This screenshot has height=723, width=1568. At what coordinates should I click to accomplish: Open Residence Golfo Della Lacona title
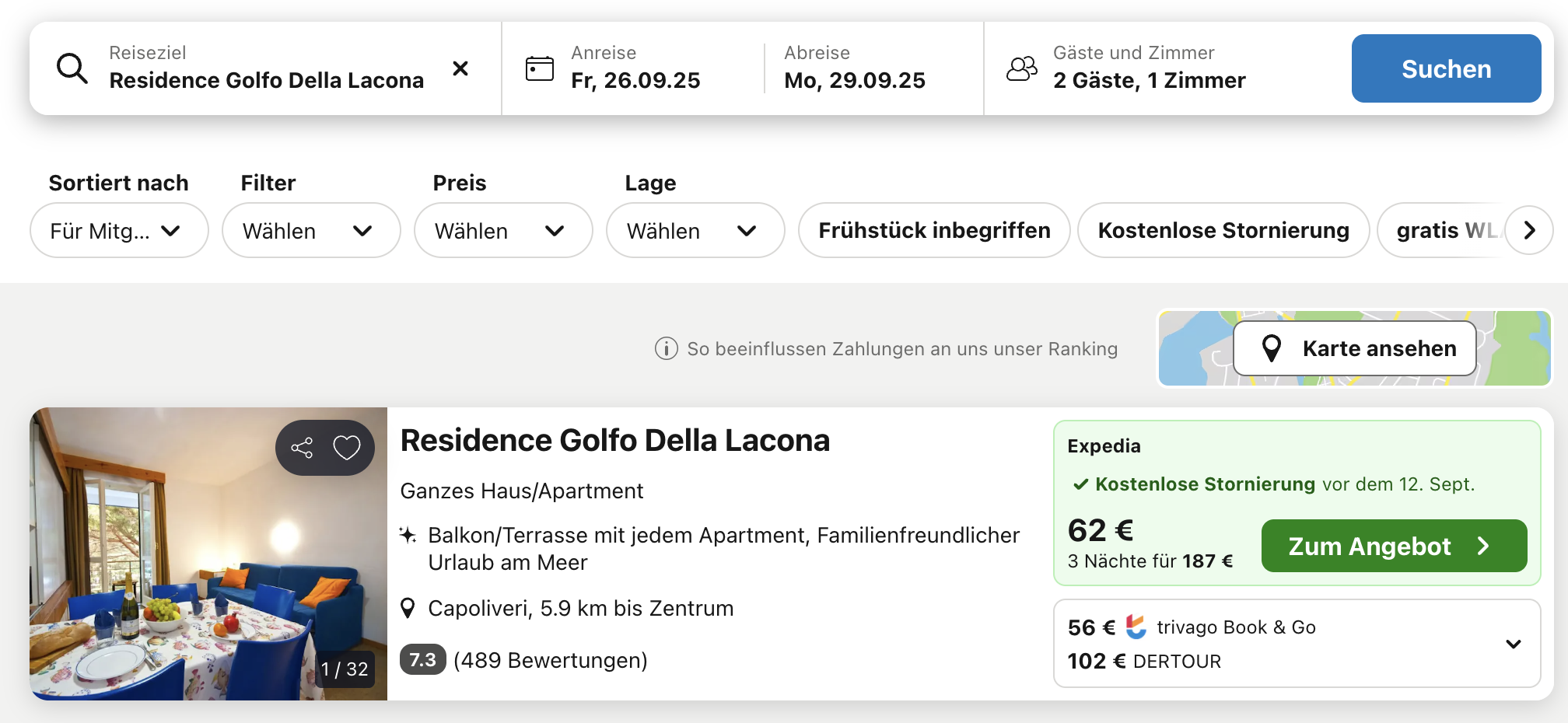pyautogui.click(x=614, y=440)
